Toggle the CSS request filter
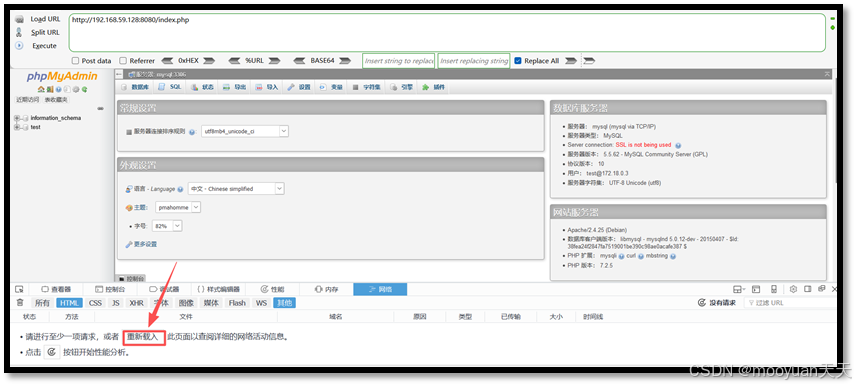Screen dimensions: 856x386 tap(96, 303)
